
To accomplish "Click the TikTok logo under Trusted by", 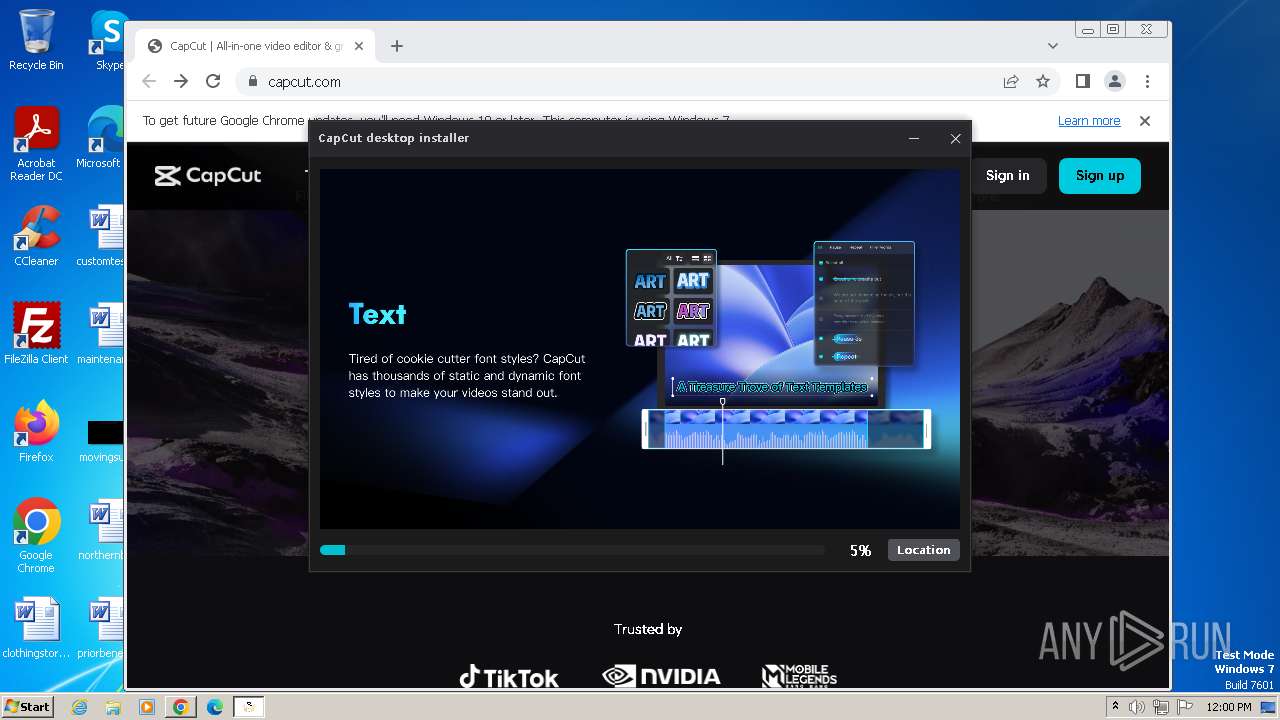I will click(509, 677).
